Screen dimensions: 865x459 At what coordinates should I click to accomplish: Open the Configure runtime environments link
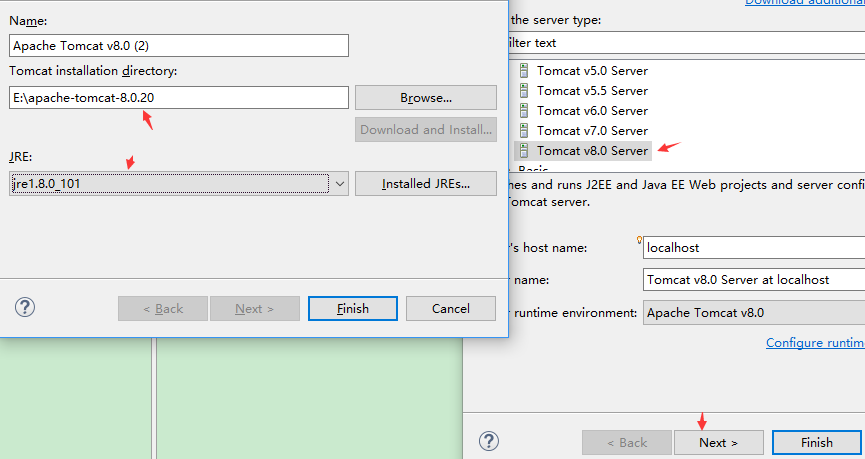815,343
